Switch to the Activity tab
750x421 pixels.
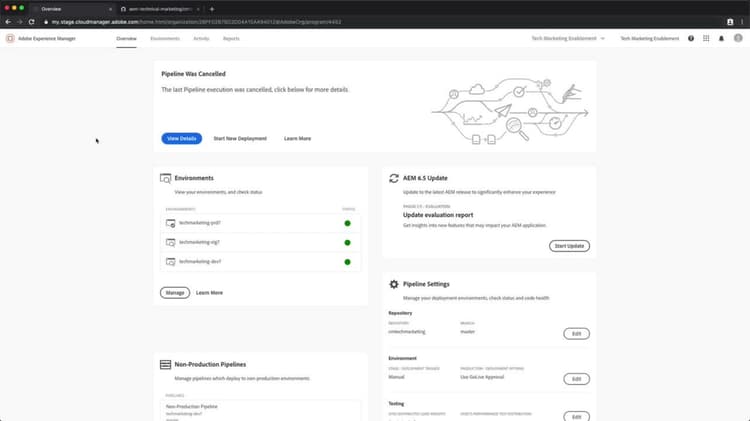[201, 38]
